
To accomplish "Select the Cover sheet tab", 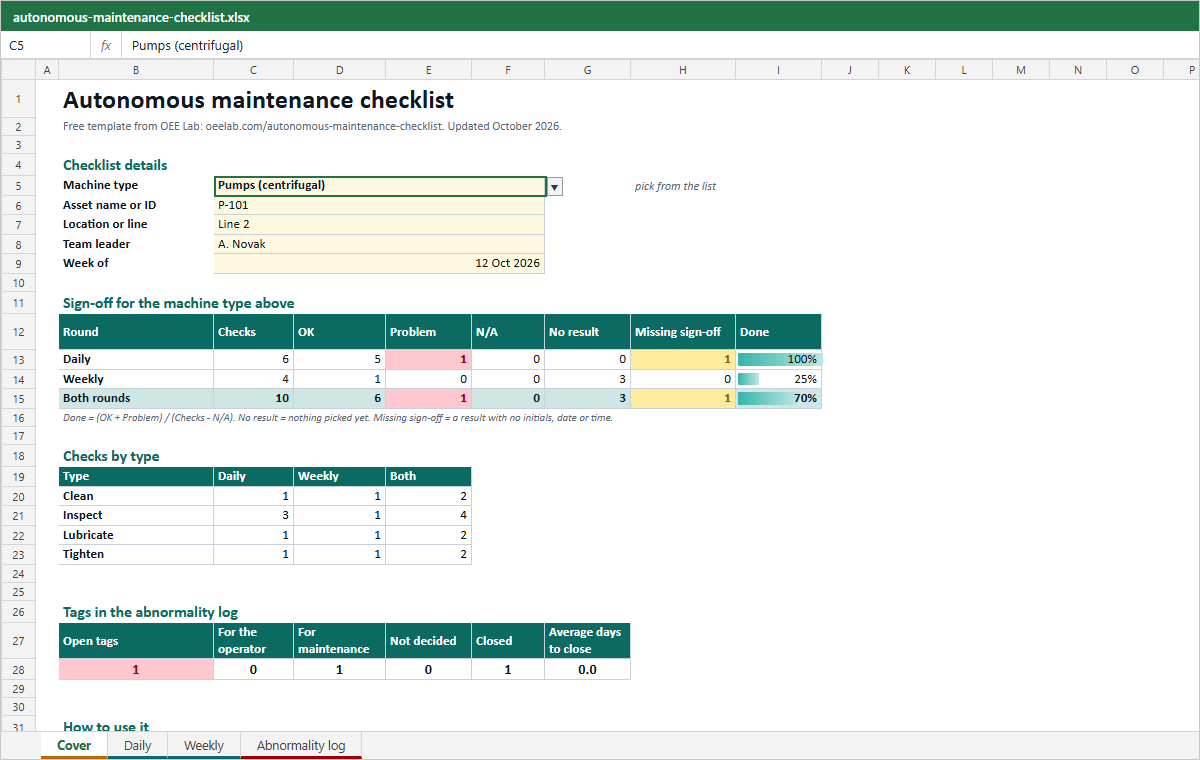I will coord(74,745).
